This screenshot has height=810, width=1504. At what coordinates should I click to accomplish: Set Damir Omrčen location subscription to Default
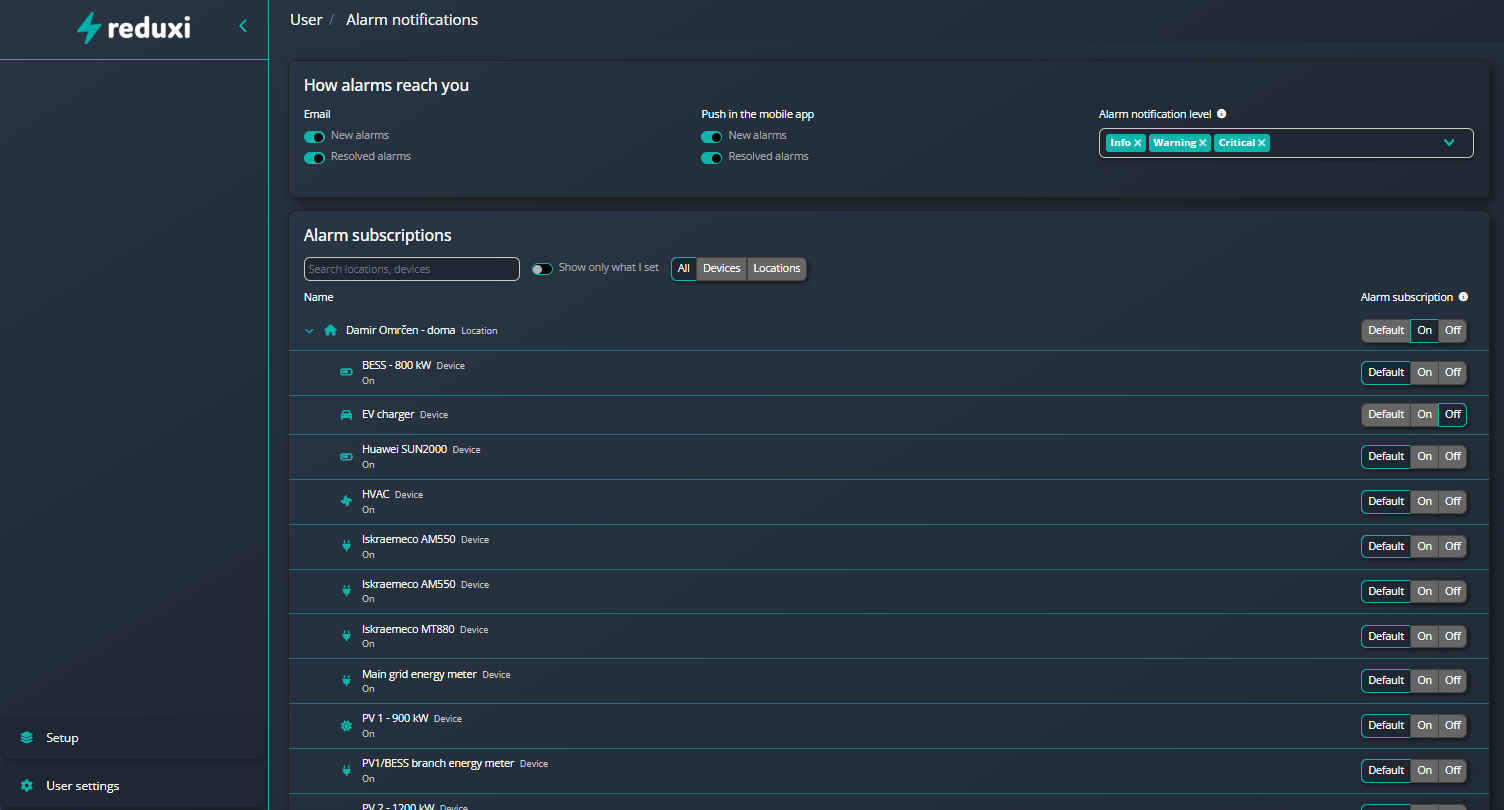click(1386, 330)
